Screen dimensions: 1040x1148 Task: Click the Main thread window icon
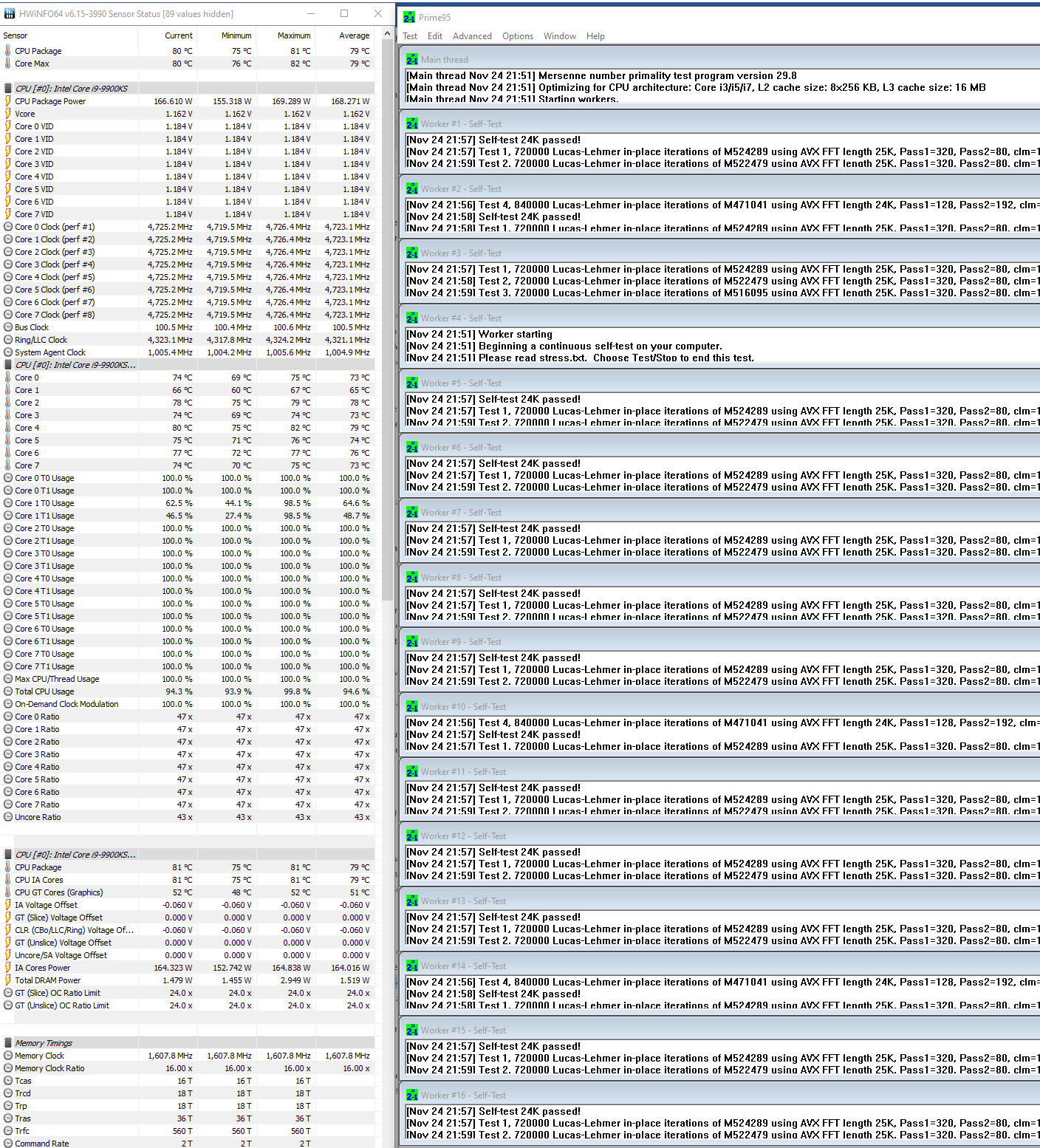coord(412,60)
